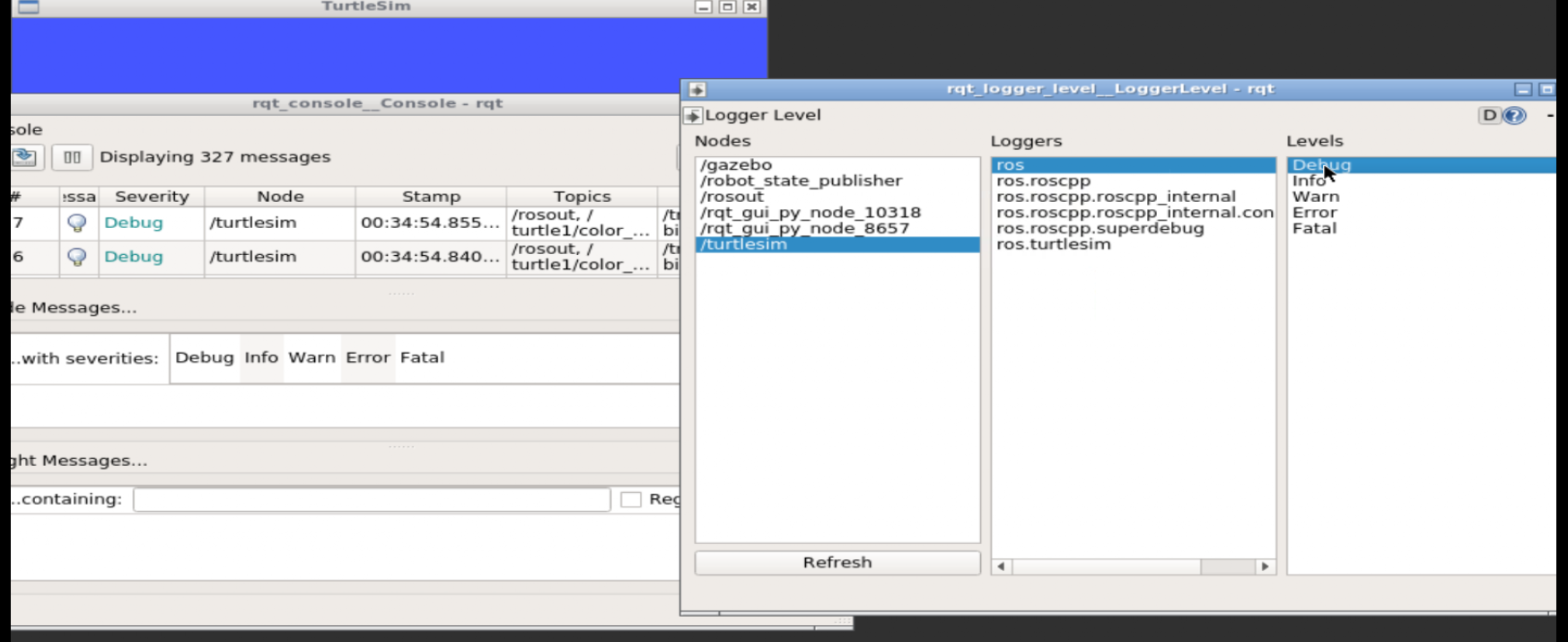Click the load messages icon in rqt_console toolbar
Screen dimensions: 1568x642
coord(25,157)
